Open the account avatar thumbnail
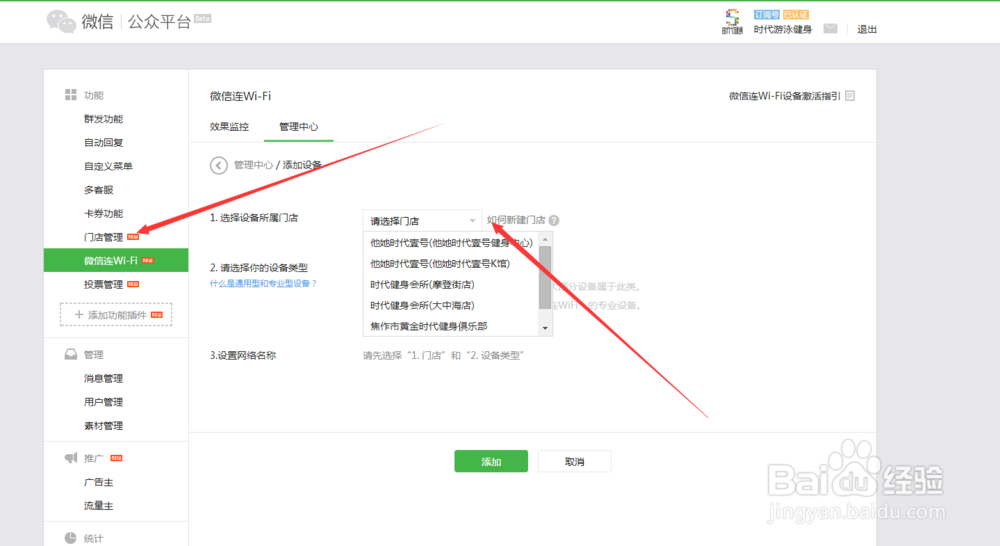This screenshot has height=546, width=1000. point(732,21)
